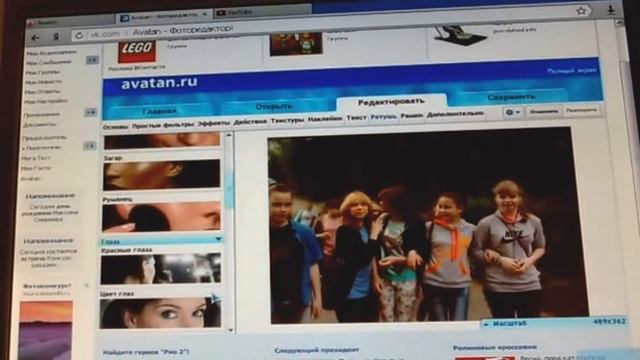Click the Повторить button
The width and height of the screenshot is (640, 360).
tap(582, 110)
